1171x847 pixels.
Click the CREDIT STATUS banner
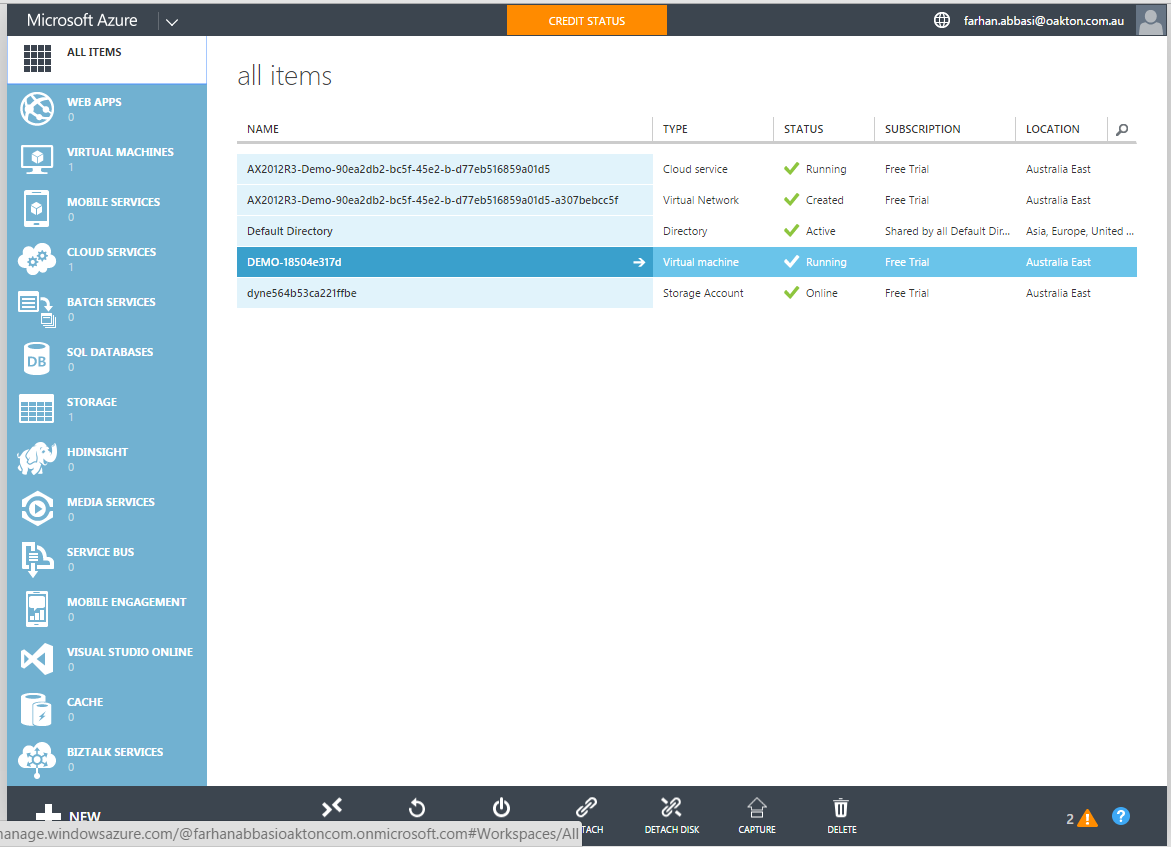pos(586,19)
